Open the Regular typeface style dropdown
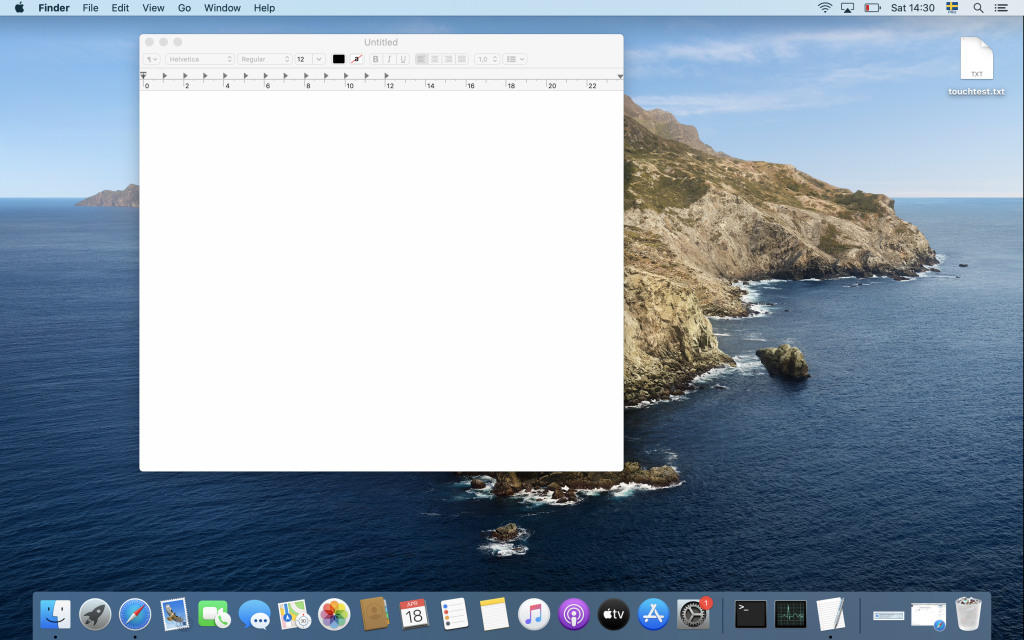1024x640 pixels. (264, 59)
